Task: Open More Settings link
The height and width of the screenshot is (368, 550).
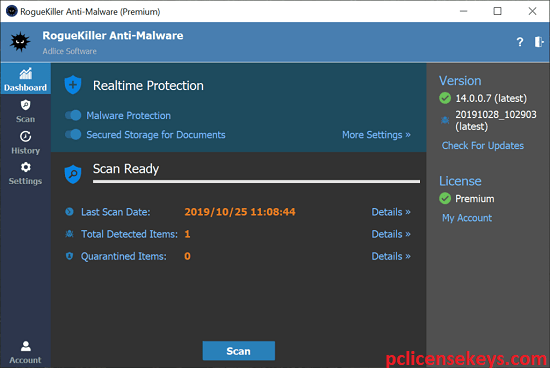Action: 376,135
